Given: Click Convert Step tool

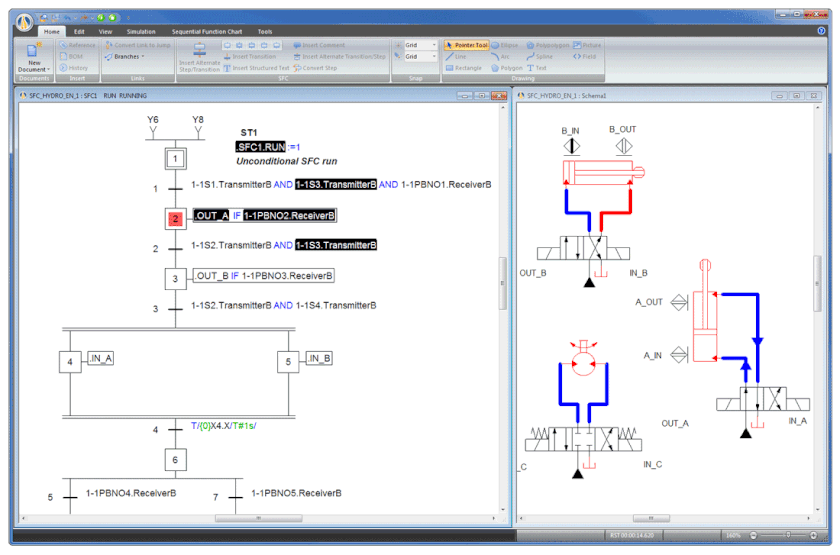Looking at the screenshot, I should tap(315, 68).
